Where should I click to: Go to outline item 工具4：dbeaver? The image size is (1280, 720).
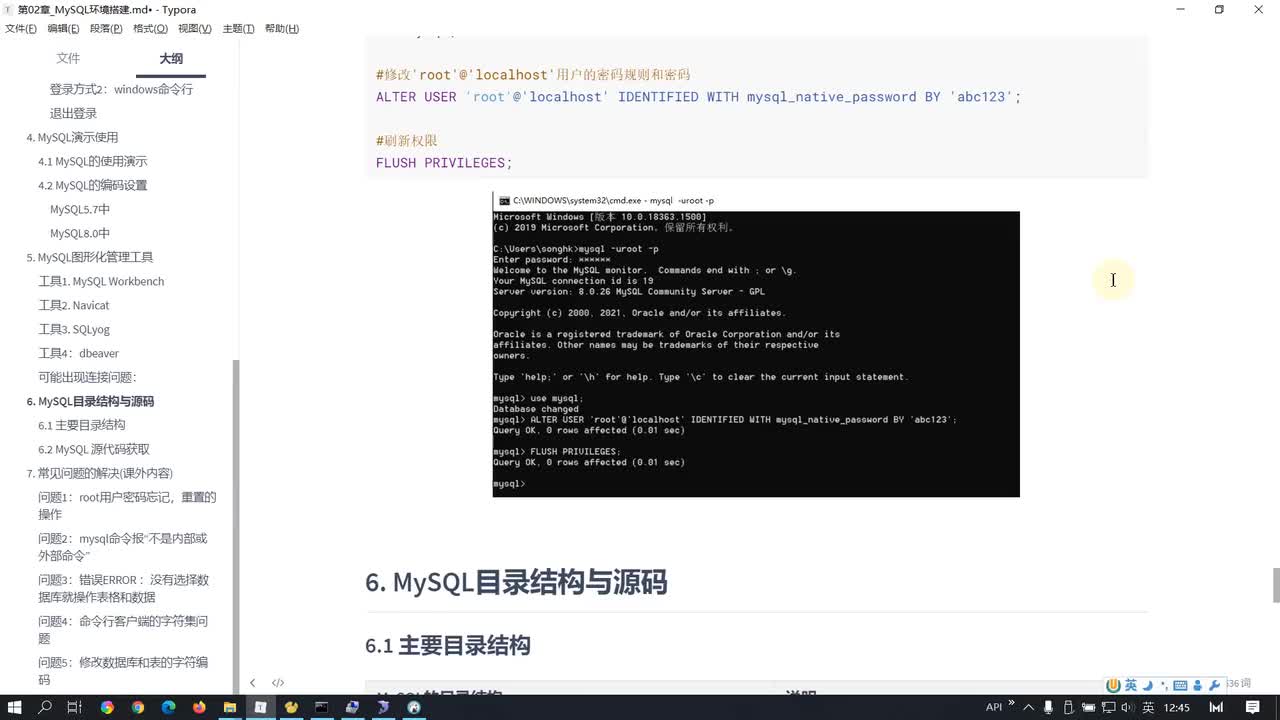tap(78, 353)
